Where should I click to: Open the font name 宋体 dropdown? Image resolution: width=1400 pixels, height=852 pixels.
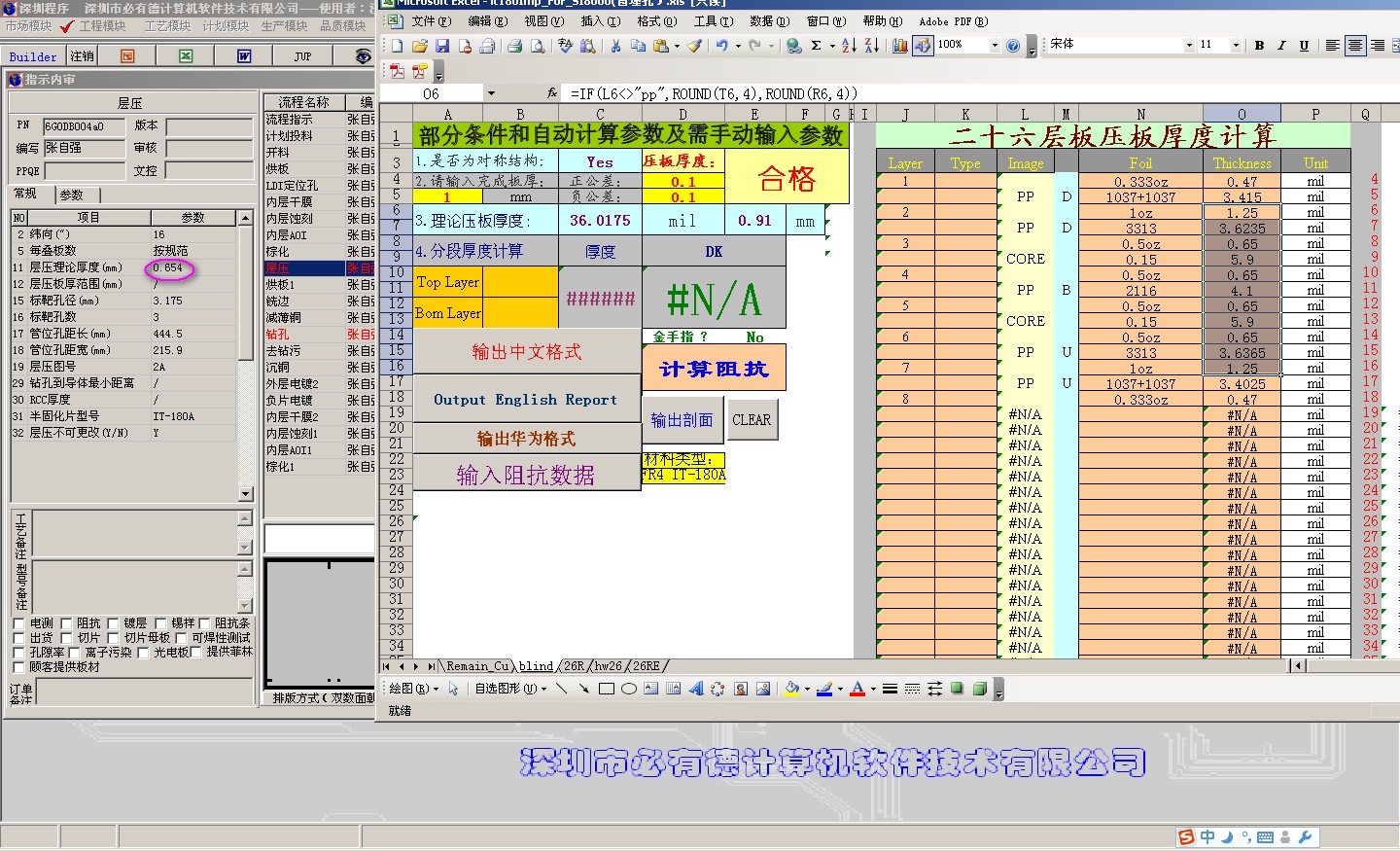(x=1188, y=45)
